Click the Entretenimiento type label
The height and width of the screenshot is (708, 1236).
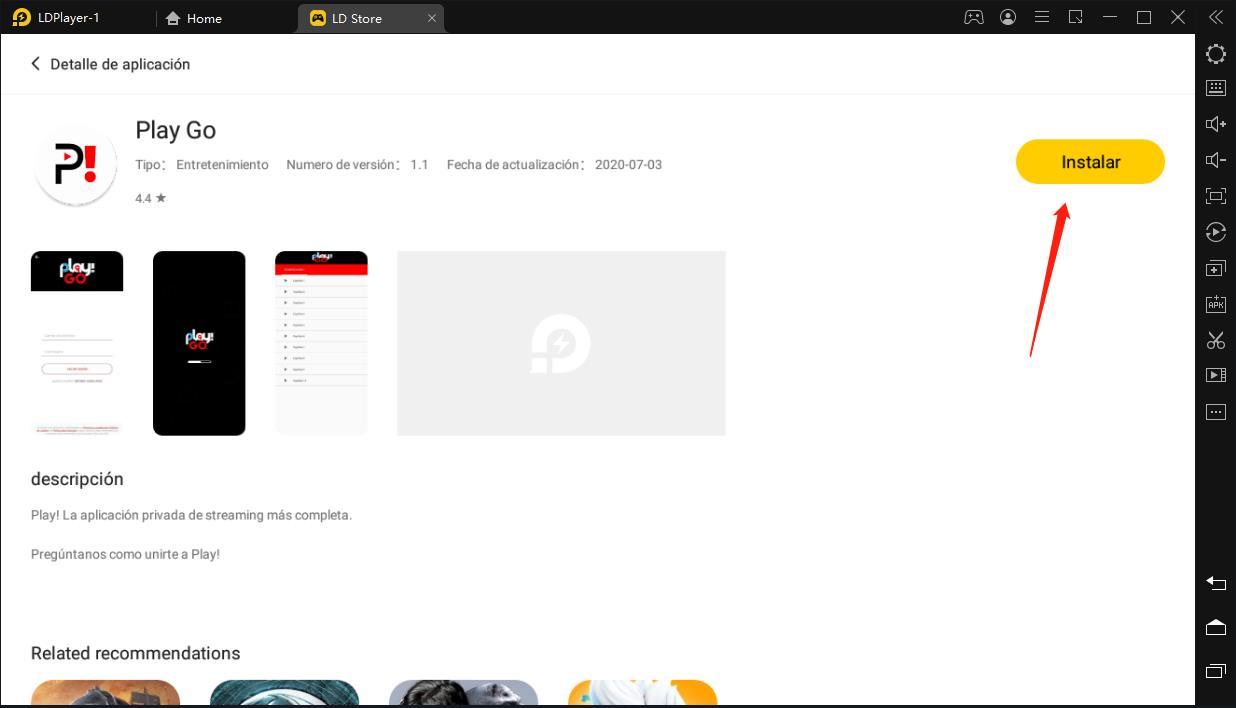point(222,164)
